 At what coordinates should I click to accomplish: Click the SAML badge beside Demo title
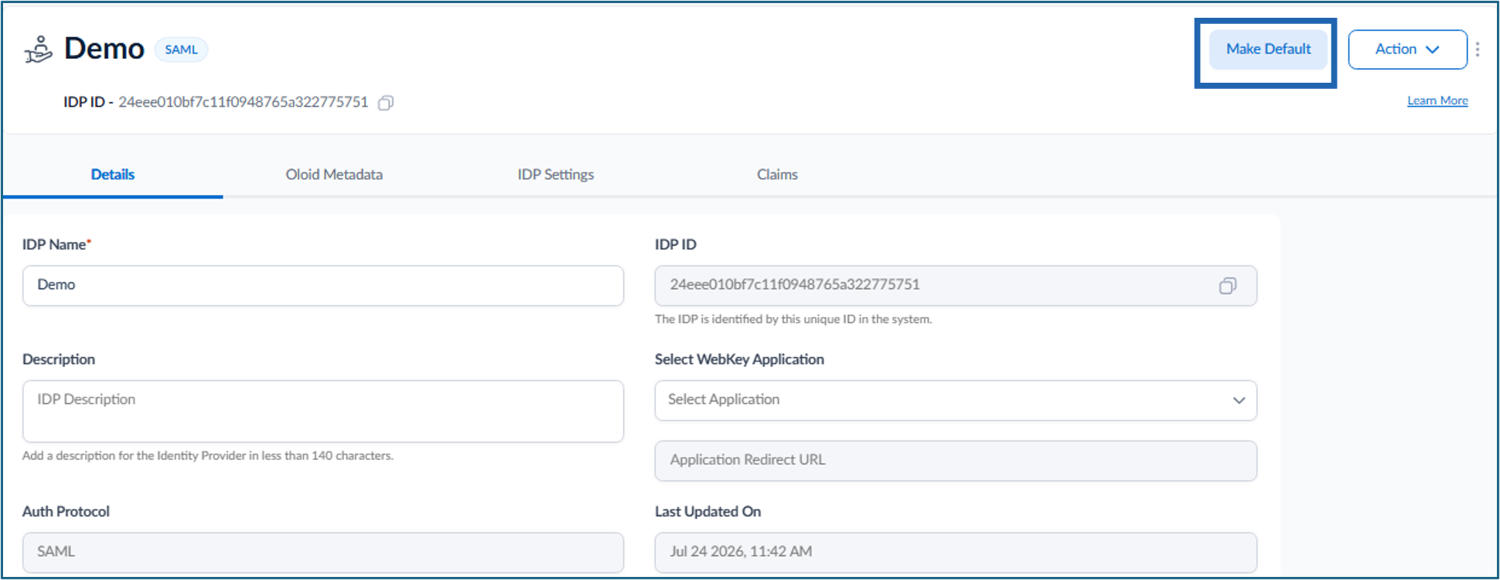[x=181, y=49]
